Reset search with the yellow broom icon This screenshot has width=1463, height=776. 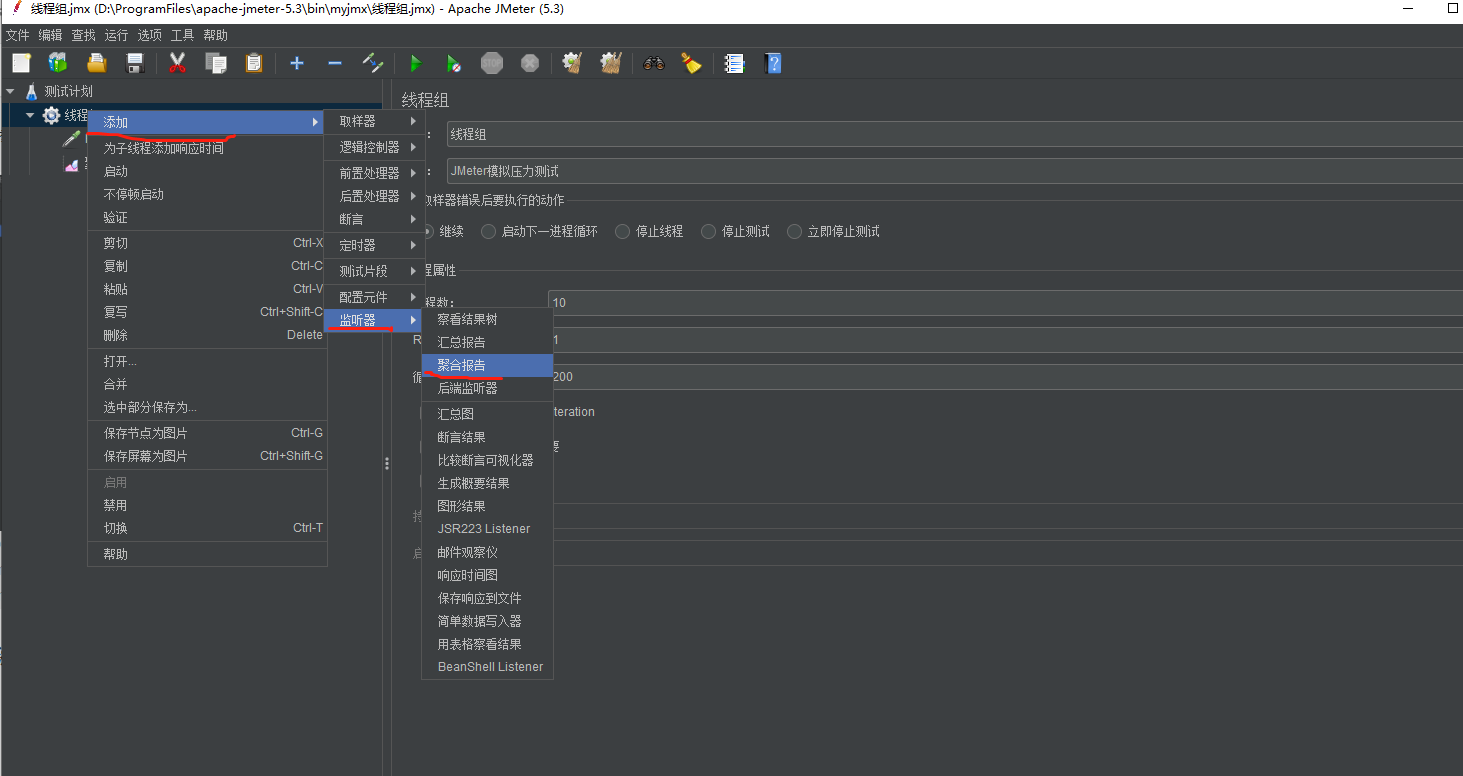click(691, 63)
